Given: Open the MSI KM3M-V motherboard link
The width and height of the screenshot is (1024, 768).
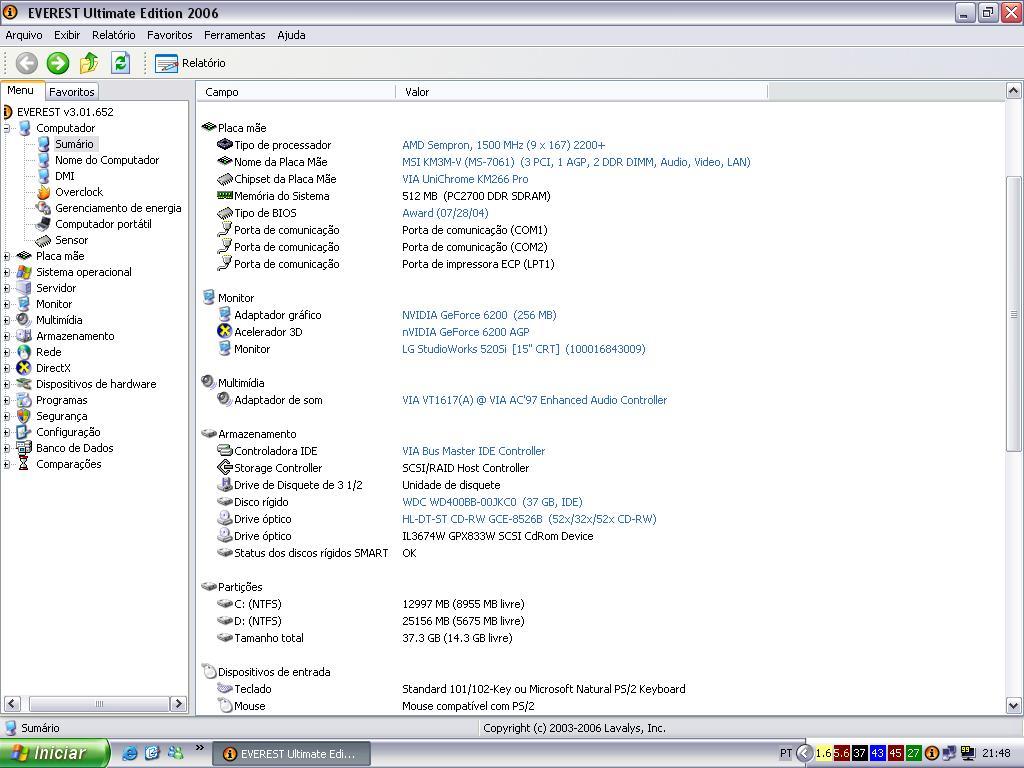Looking at the screenshot, I should coord(576,162).
